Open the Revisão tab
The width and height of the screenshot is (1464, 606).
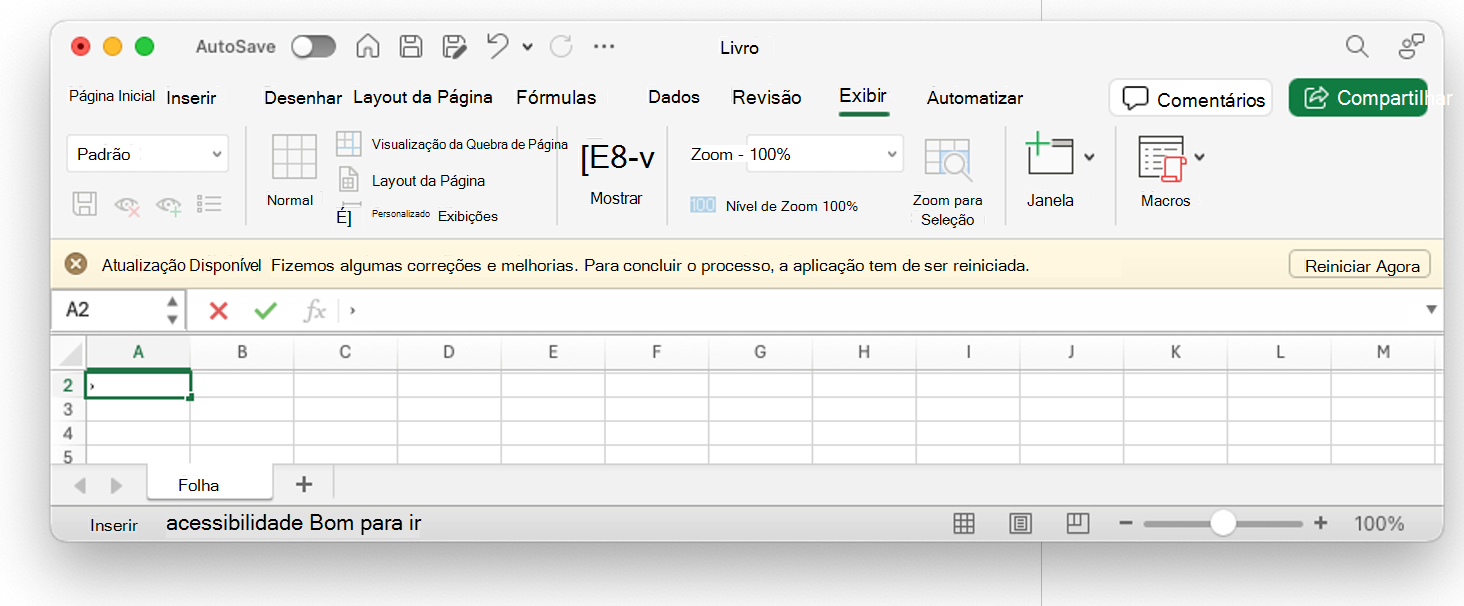point(767,97)
